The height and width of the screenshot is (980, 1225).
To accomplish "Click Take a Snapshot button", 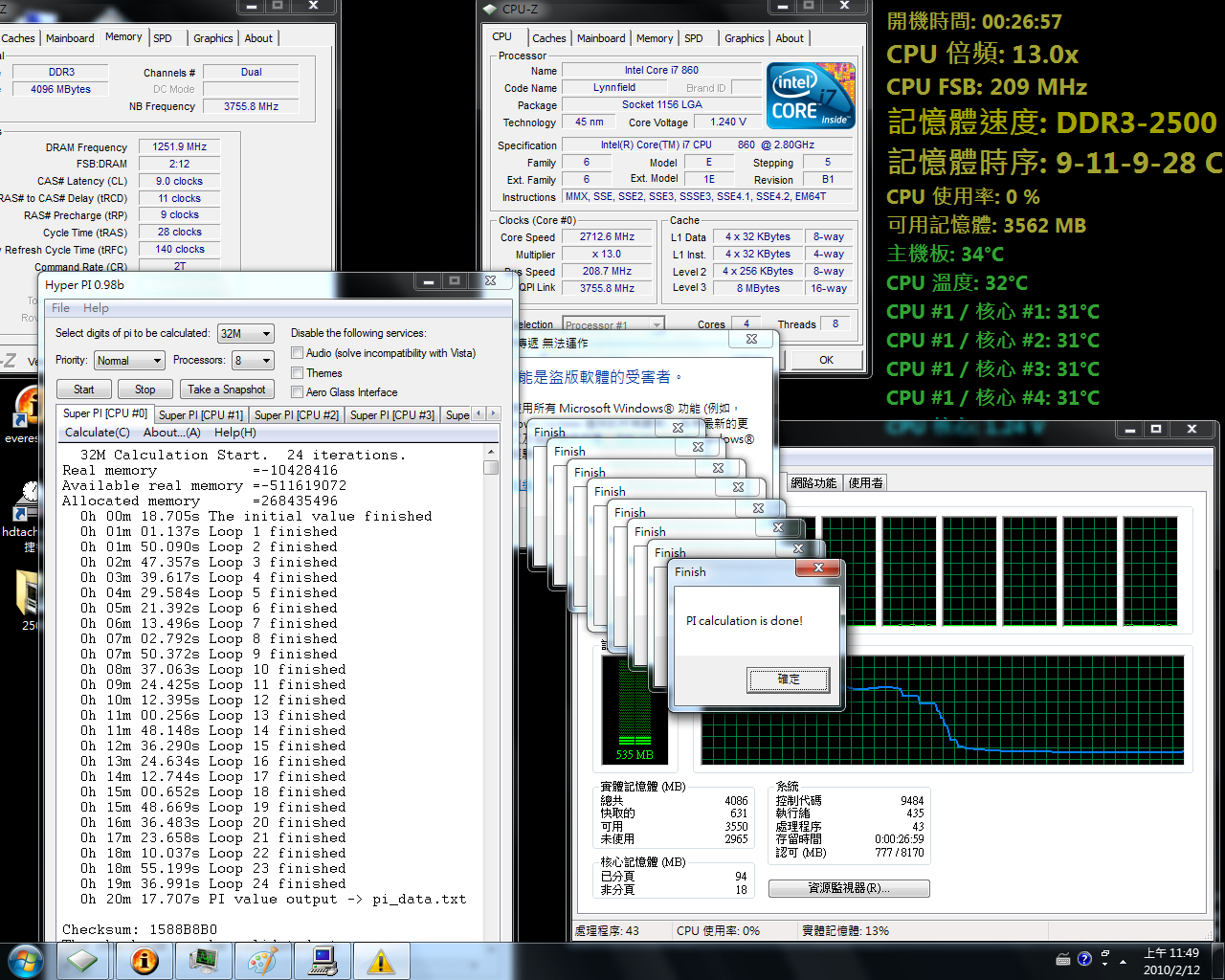I will [227, 390].
